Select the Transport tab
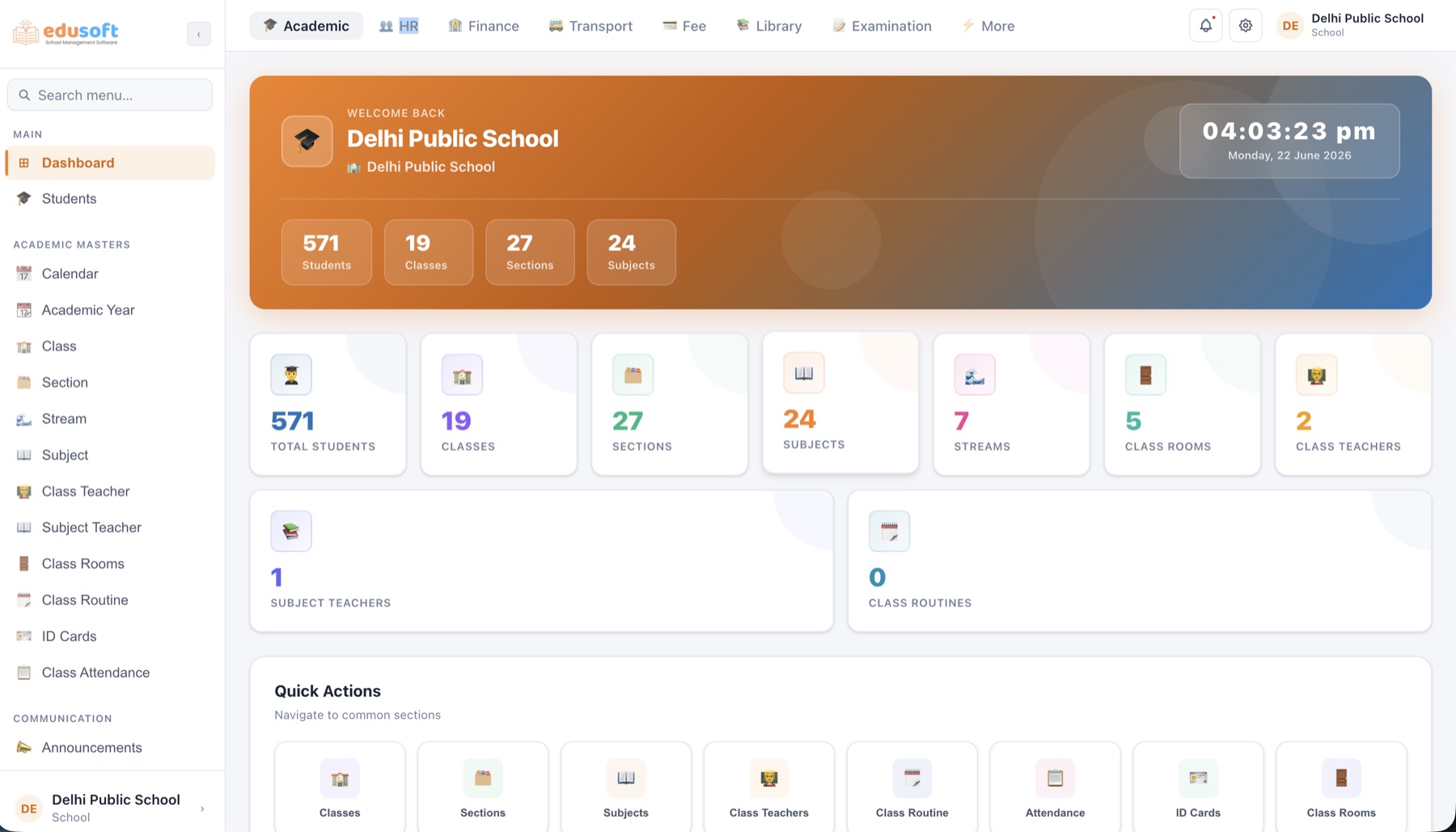Screen dimensions: 1456x832 pyautogui.click(x=590, y=26)
